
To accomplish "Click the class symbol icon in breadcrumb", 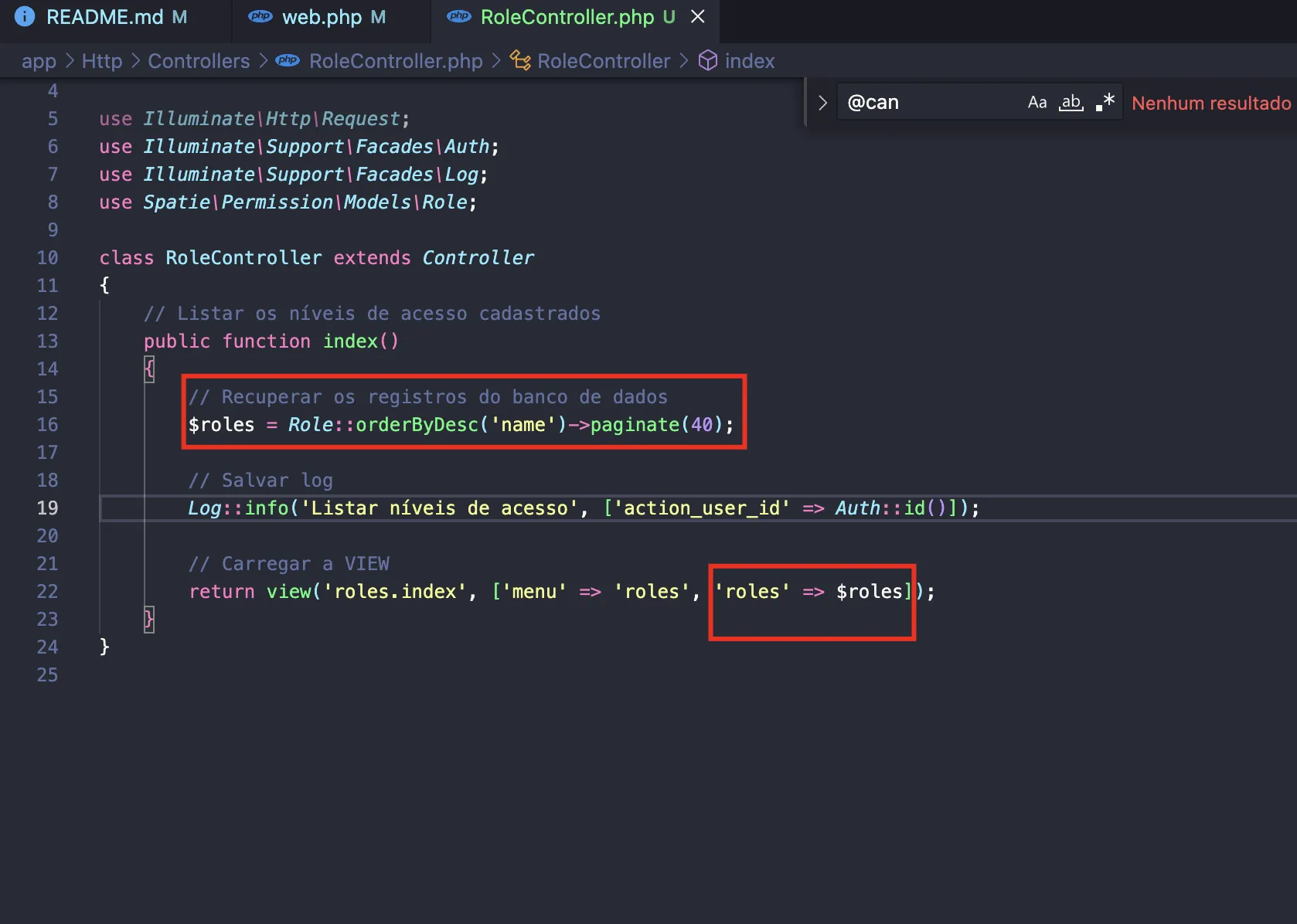I will pos(520,61).
